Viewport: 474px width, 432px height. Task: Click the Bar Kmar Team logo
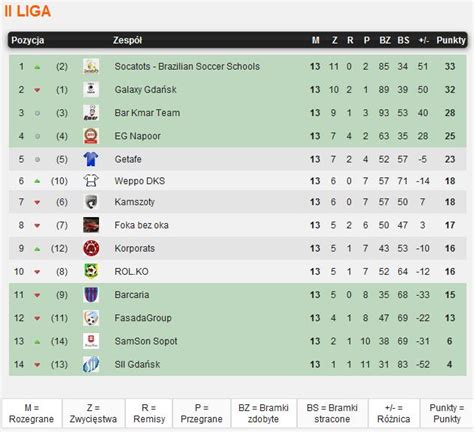click(x=91, y=113)
